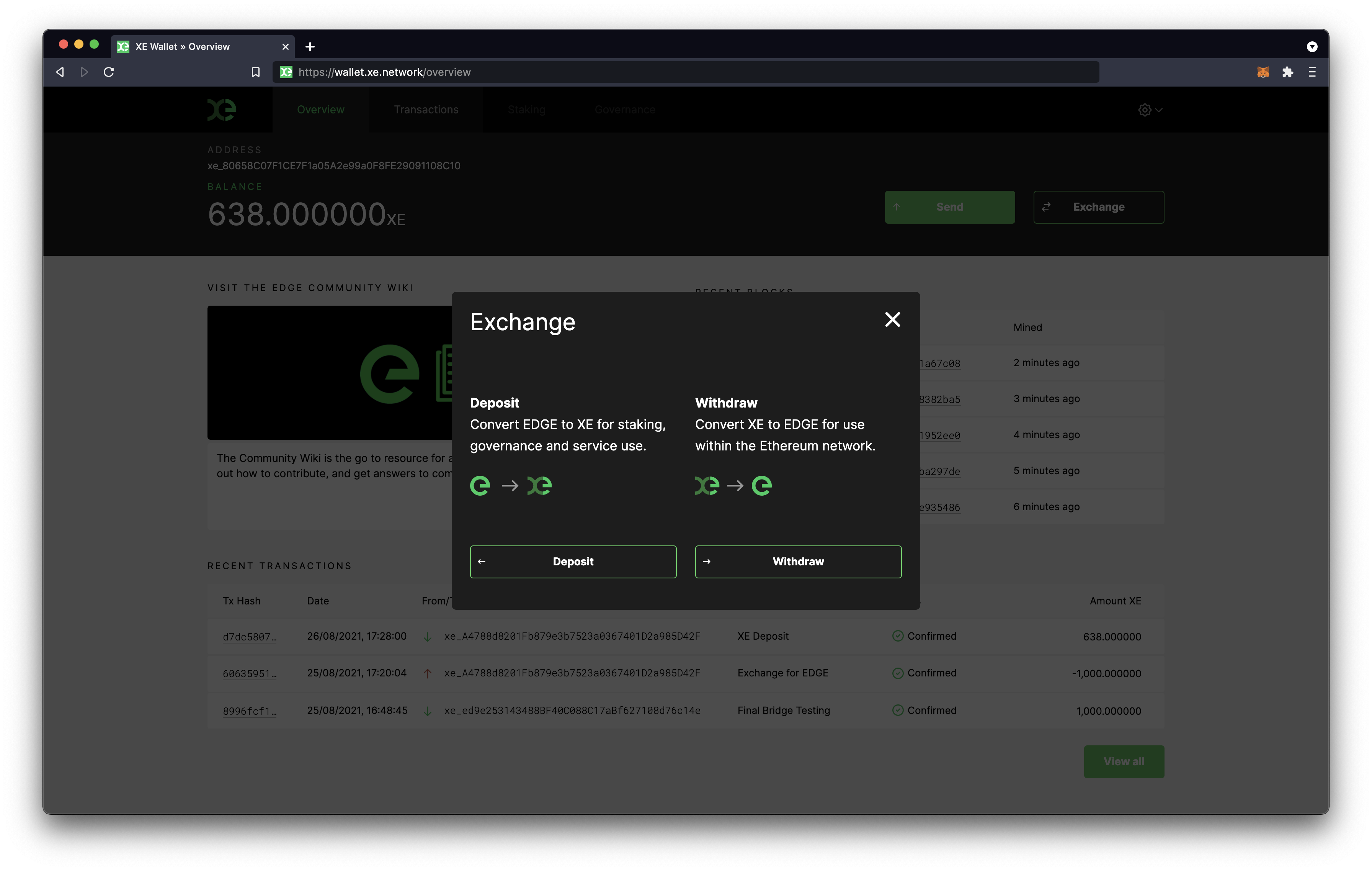Click the Confirmed check icon for Final Bridge Testing
Screen dimensions: 1372x871
[x=897, y=710]
